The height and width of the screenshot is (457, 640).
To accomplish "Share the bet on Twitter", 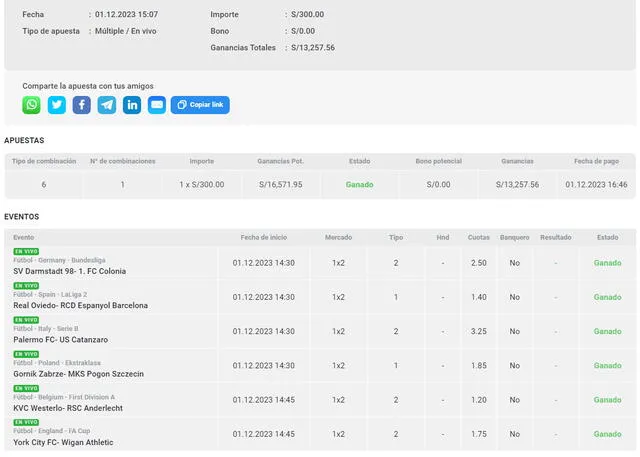I will click(57, 105).
